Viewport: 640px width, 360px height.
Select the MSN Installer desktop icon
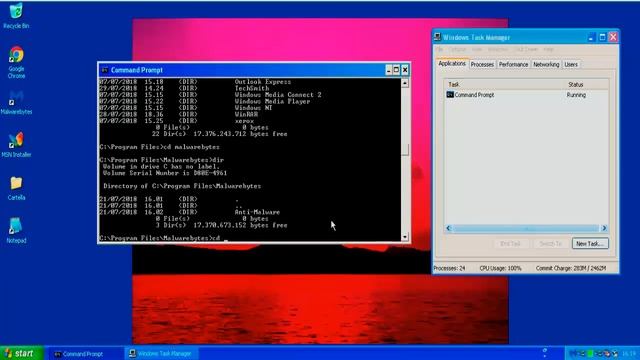tap(16, 145)
